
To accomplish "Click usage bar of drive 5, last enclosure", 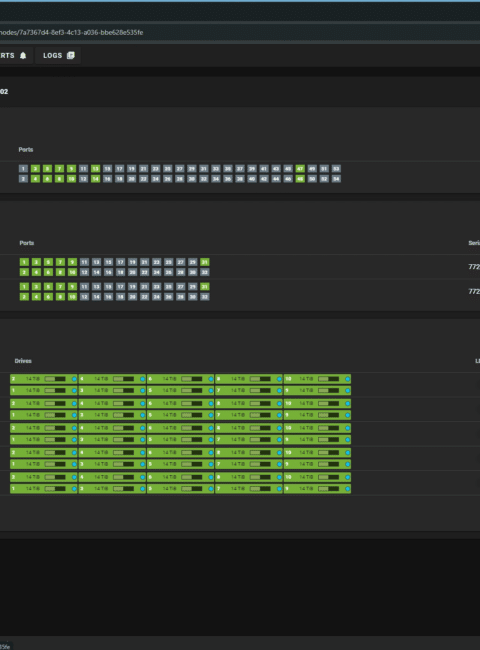I will click(192, 489).
